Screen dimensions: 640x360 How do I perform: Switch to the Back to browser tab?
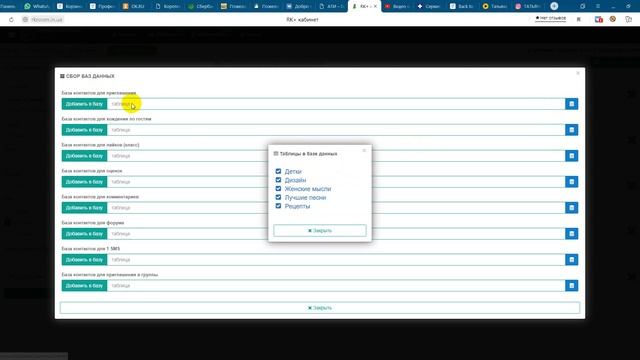pyautogui.click(x=461, y=6)
